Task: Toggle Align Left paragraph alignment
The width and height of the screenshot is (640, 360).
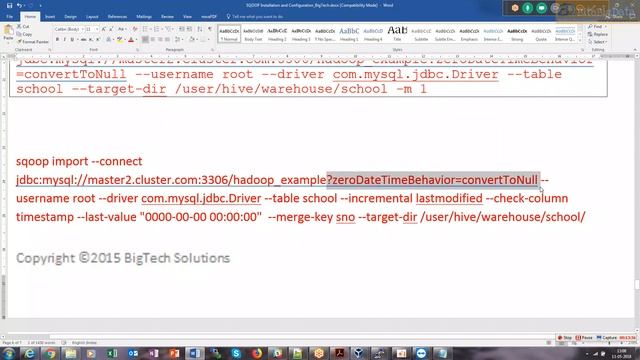Action: (145, 40)
